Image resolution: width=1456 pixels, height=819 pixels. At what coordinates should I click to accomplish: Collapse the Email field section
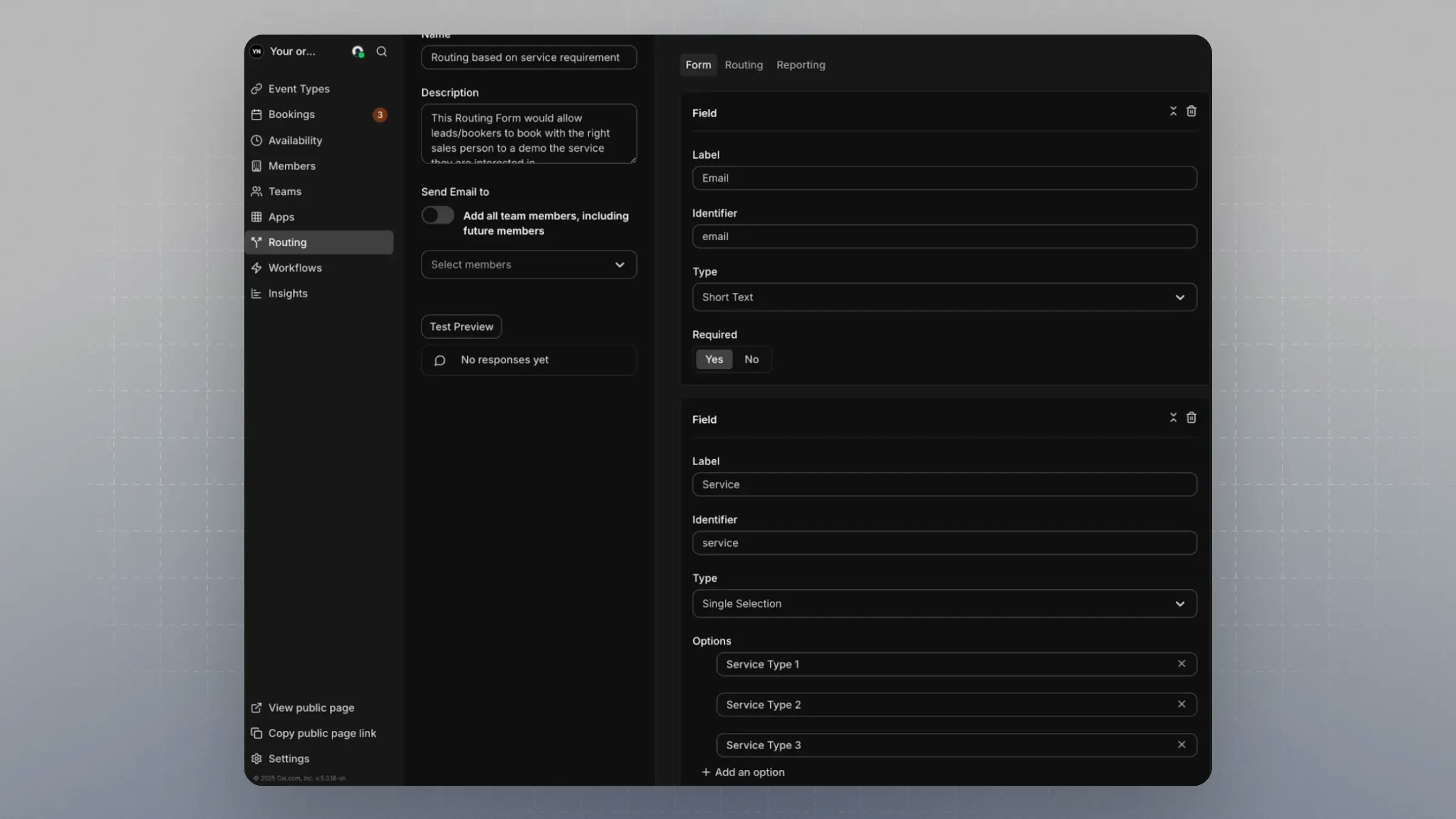point(1173,111)
